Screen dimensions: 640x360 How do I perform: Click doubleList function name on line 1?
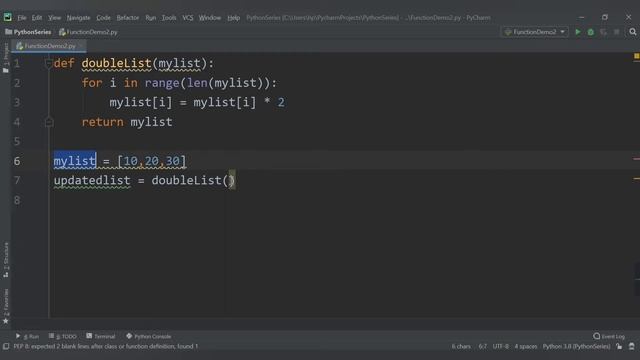[116, 63]
